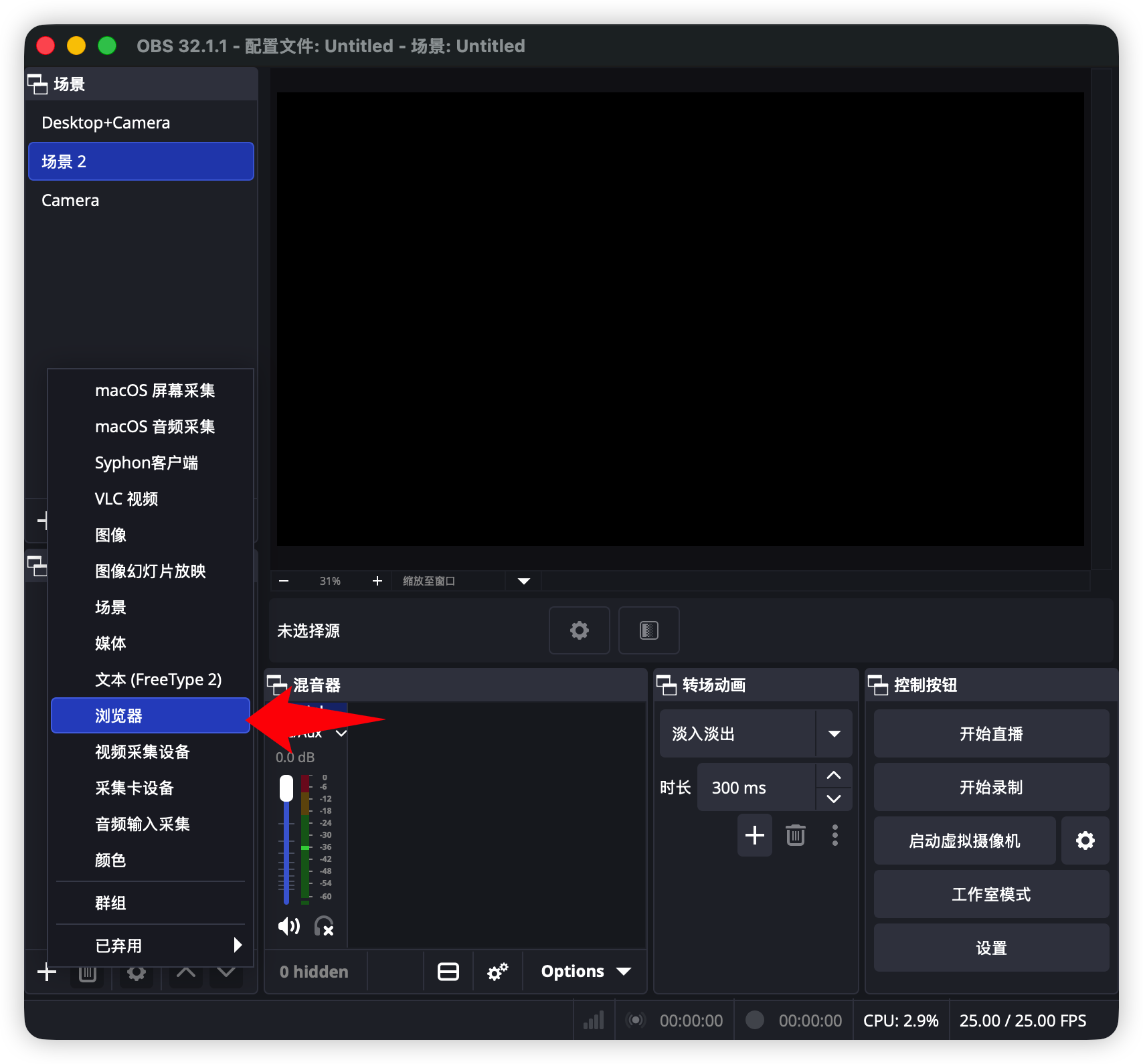Mute the Aux audio speaker icon
1143x1064 pixels.
(288, 926)
